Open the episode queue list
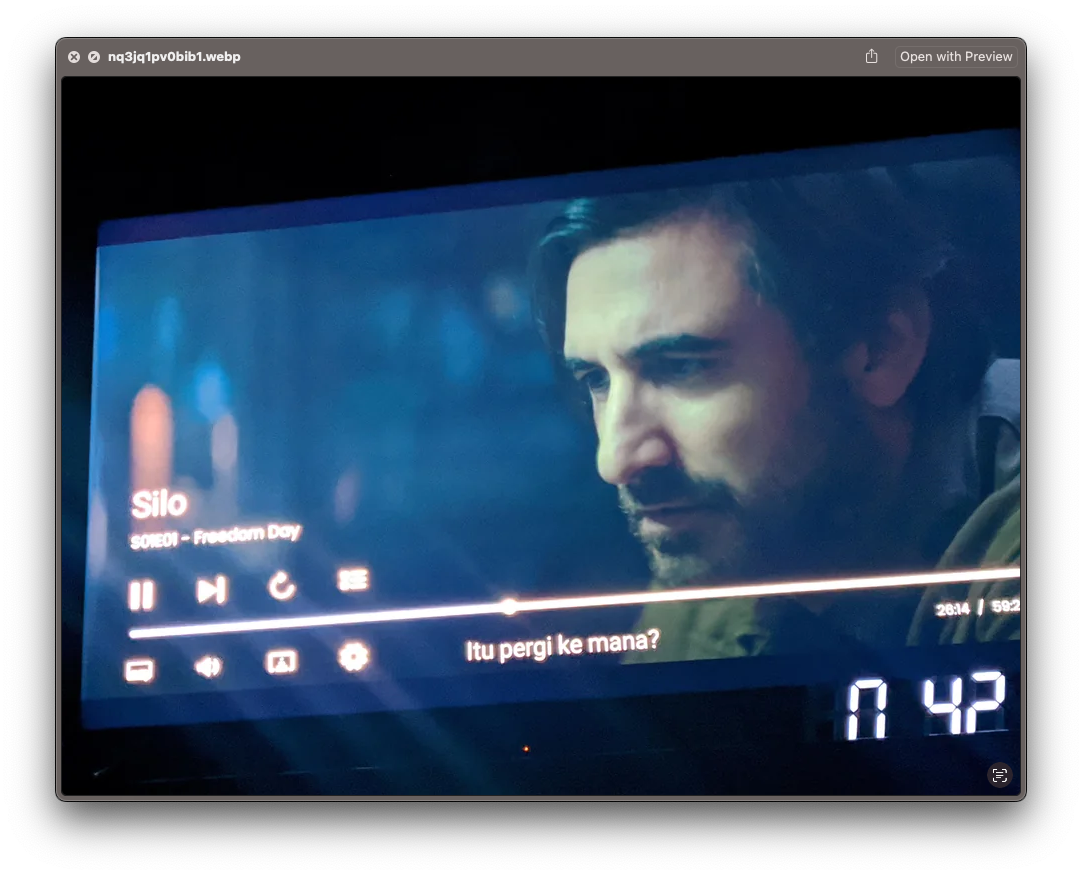The height and width of the screenshot is (875, 1082). point(353,580)
